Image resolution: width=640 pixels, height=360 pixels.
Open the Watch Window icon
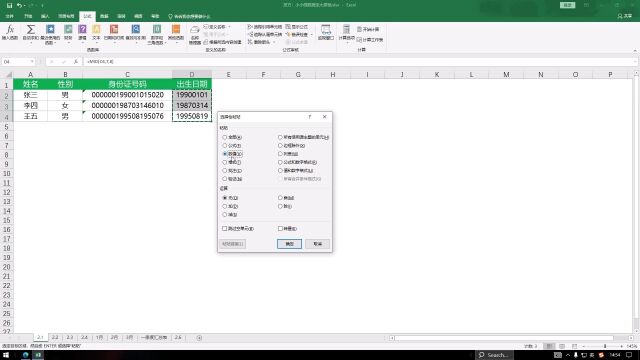point(326,32)
